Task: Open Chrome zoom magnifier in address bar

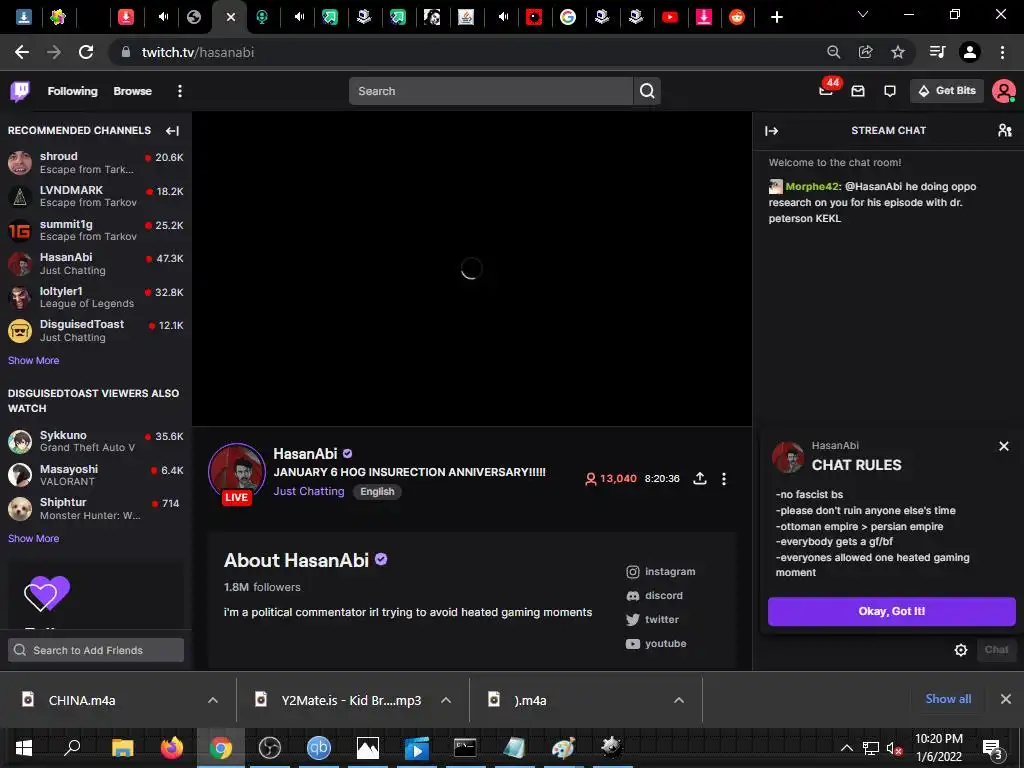Action: click(833, 52)
